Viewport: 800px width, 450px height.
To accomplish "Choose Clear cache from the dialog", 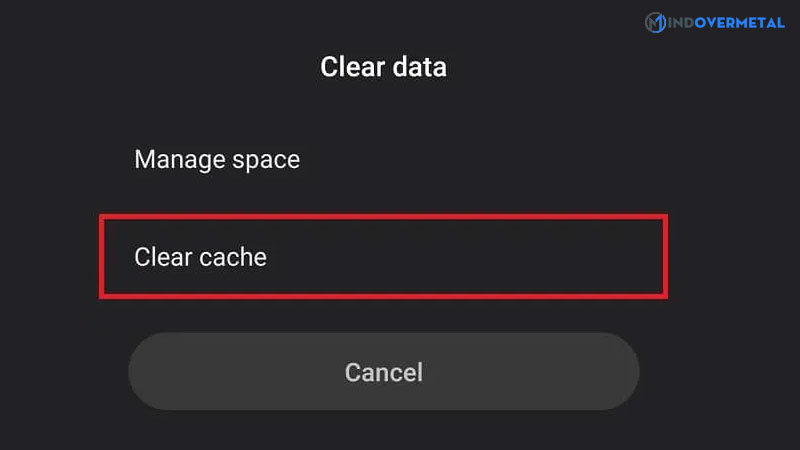I will (x=383, y=257).
